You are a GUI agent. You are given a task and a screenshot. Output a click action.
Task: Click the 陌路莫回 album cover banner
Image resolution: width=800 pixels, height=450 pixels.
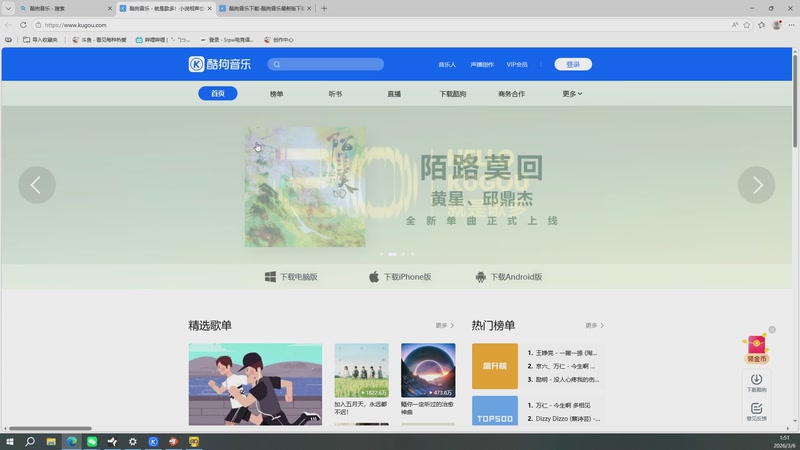point(305,187)
